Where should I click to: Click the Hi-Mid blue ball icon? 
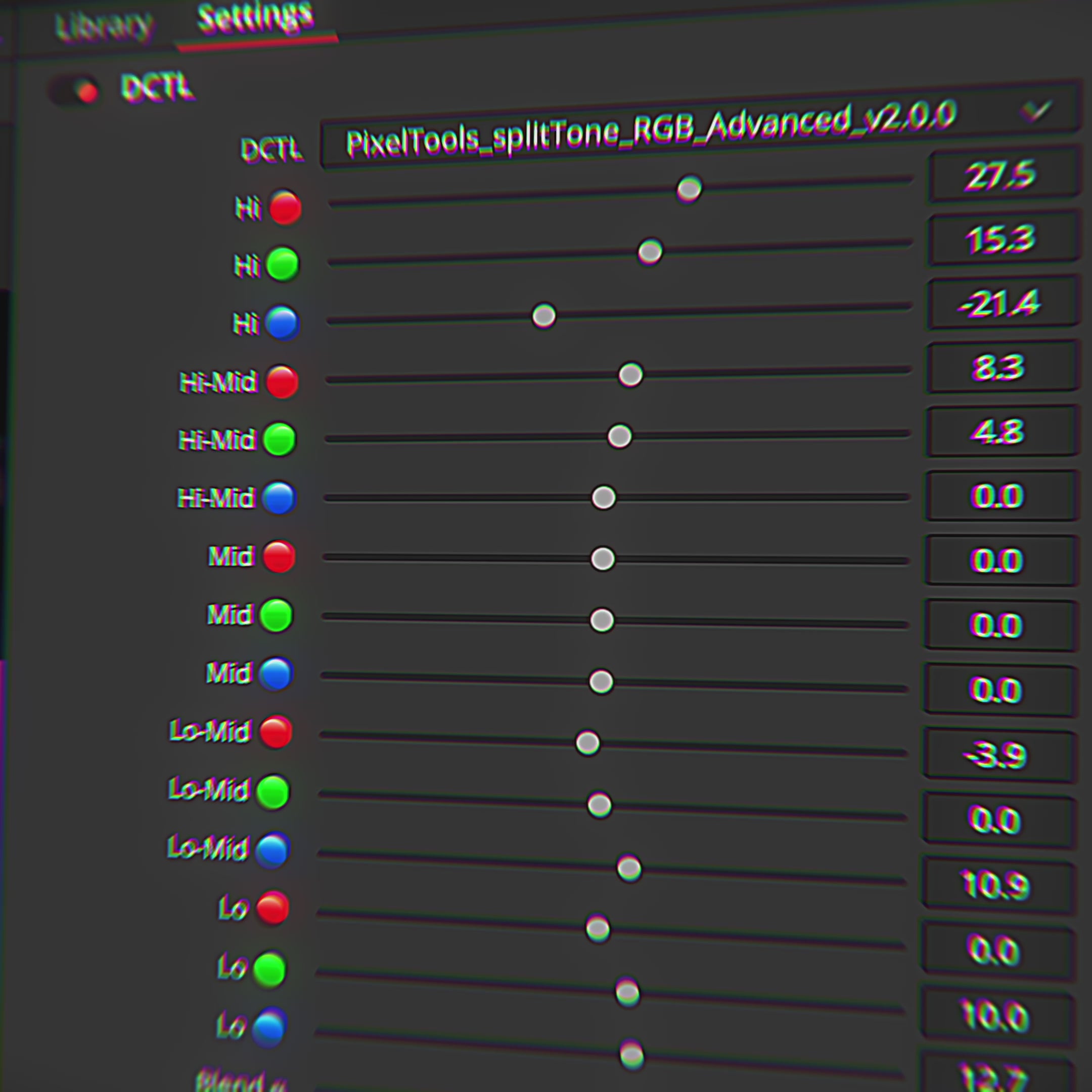pyautogui.click(x=280, y=498)
